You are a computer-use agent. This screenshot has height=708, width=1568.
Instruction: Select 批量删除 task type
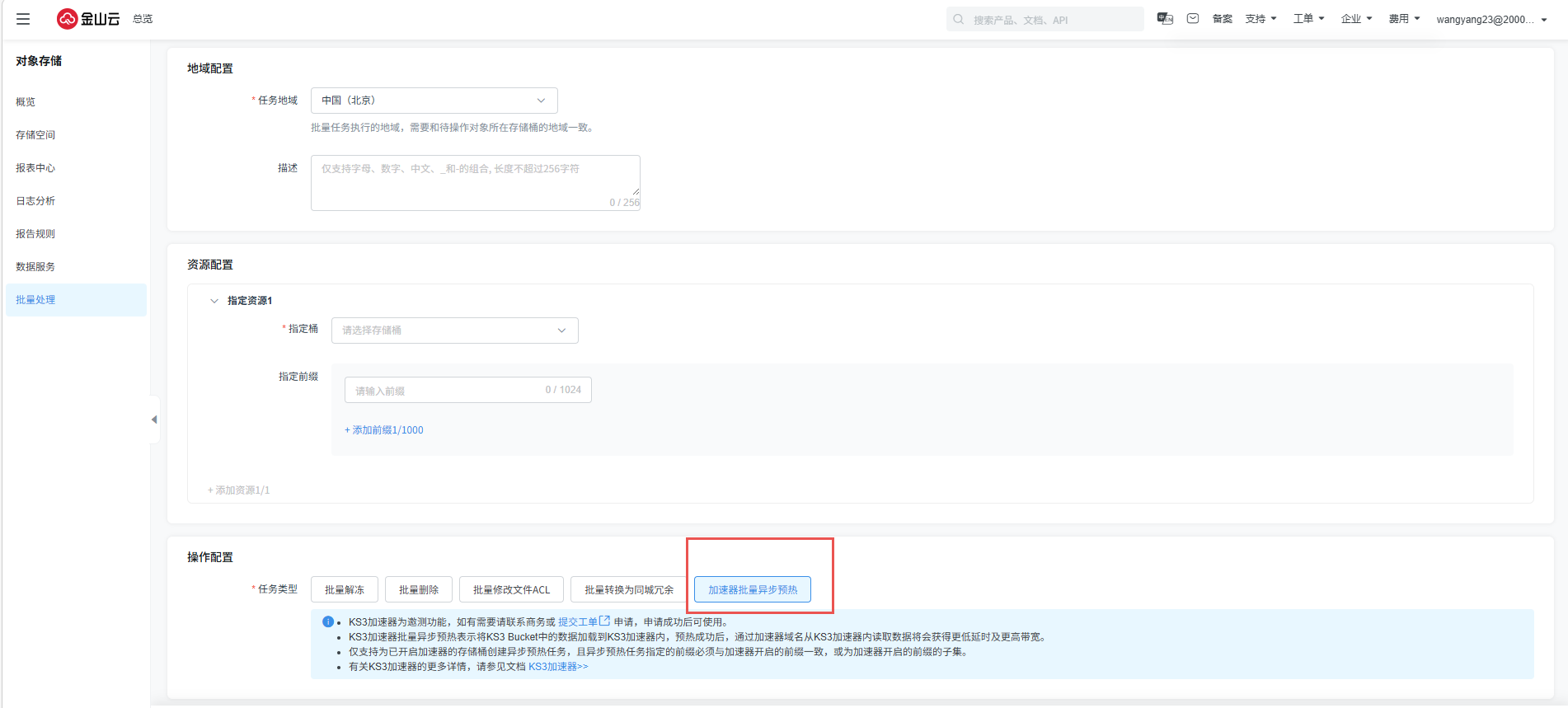coord(418,590)
